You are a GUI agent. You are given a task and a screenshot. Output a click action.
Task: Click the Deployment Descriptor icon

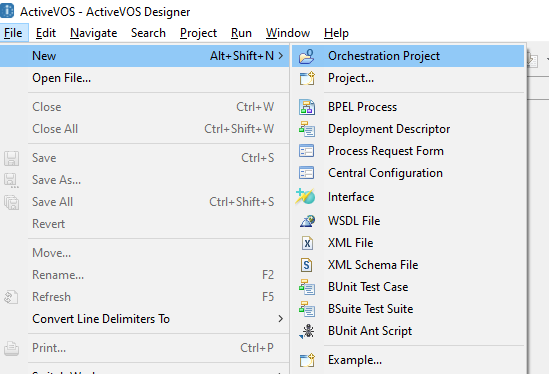307,129
